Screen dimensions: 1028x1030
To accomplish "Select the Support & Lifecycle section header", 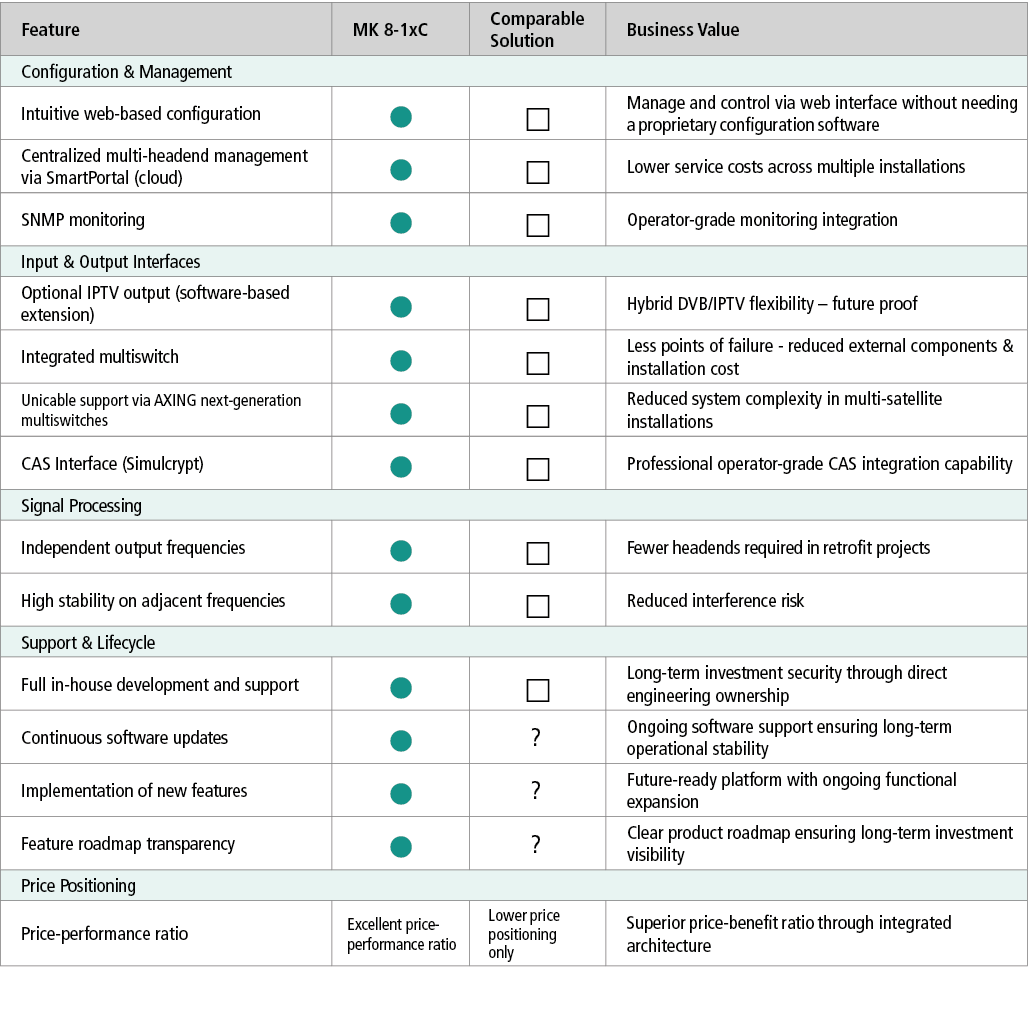I will (88, 643).
